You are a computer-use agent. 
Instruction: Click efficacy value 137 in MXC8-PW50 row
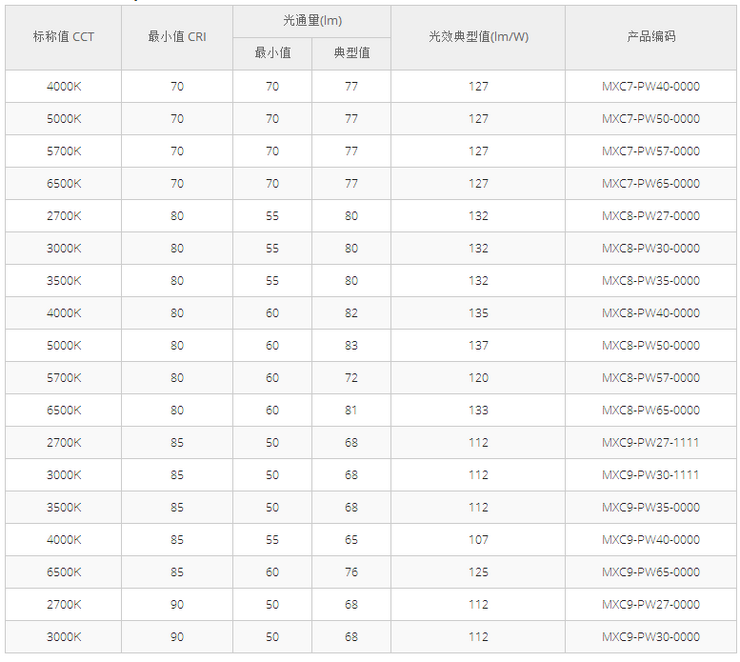point(478,345)
